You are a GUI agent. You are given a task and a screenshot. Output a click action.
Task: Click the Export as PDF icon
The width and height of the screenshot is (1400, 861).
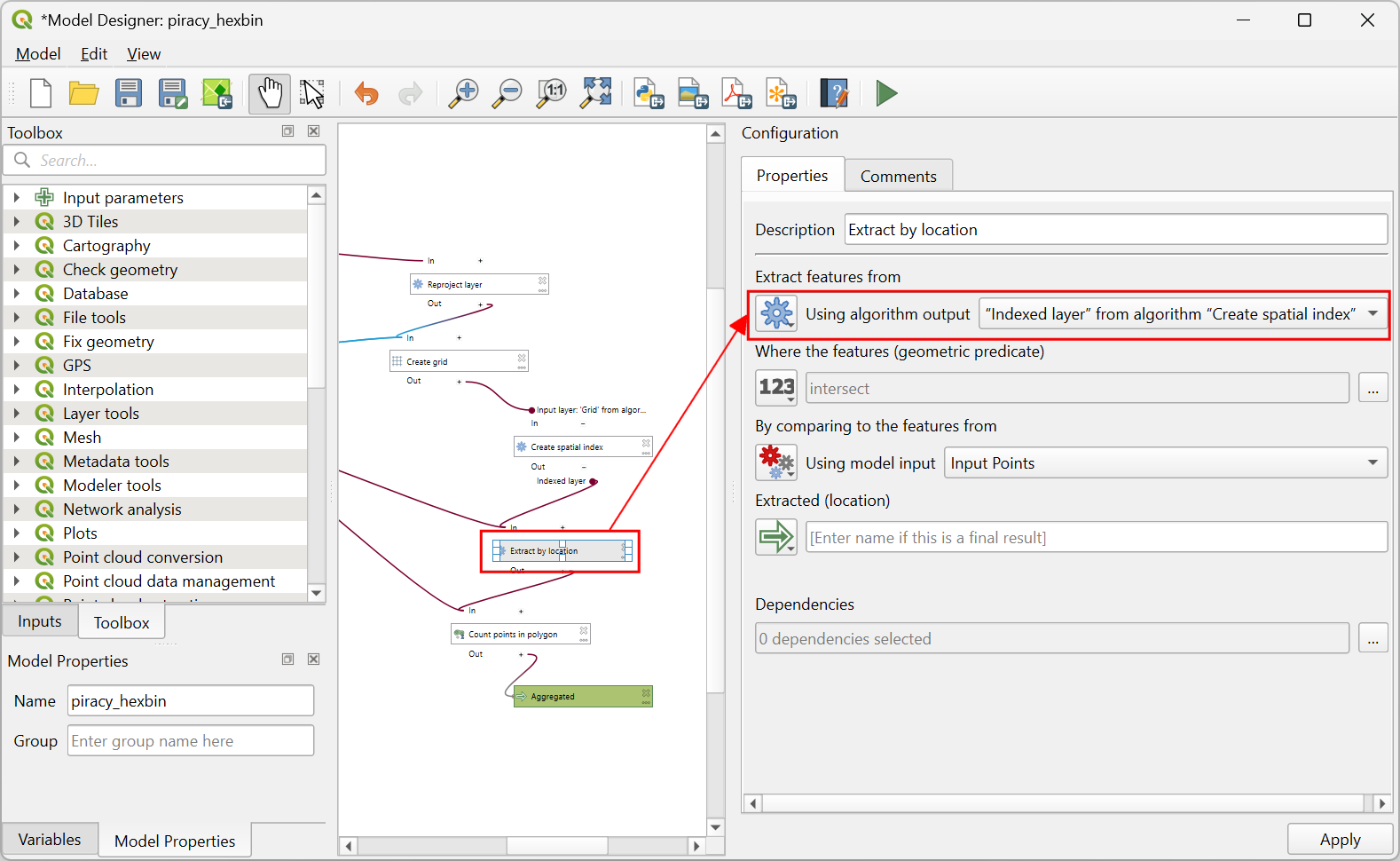tap(736, 93)
